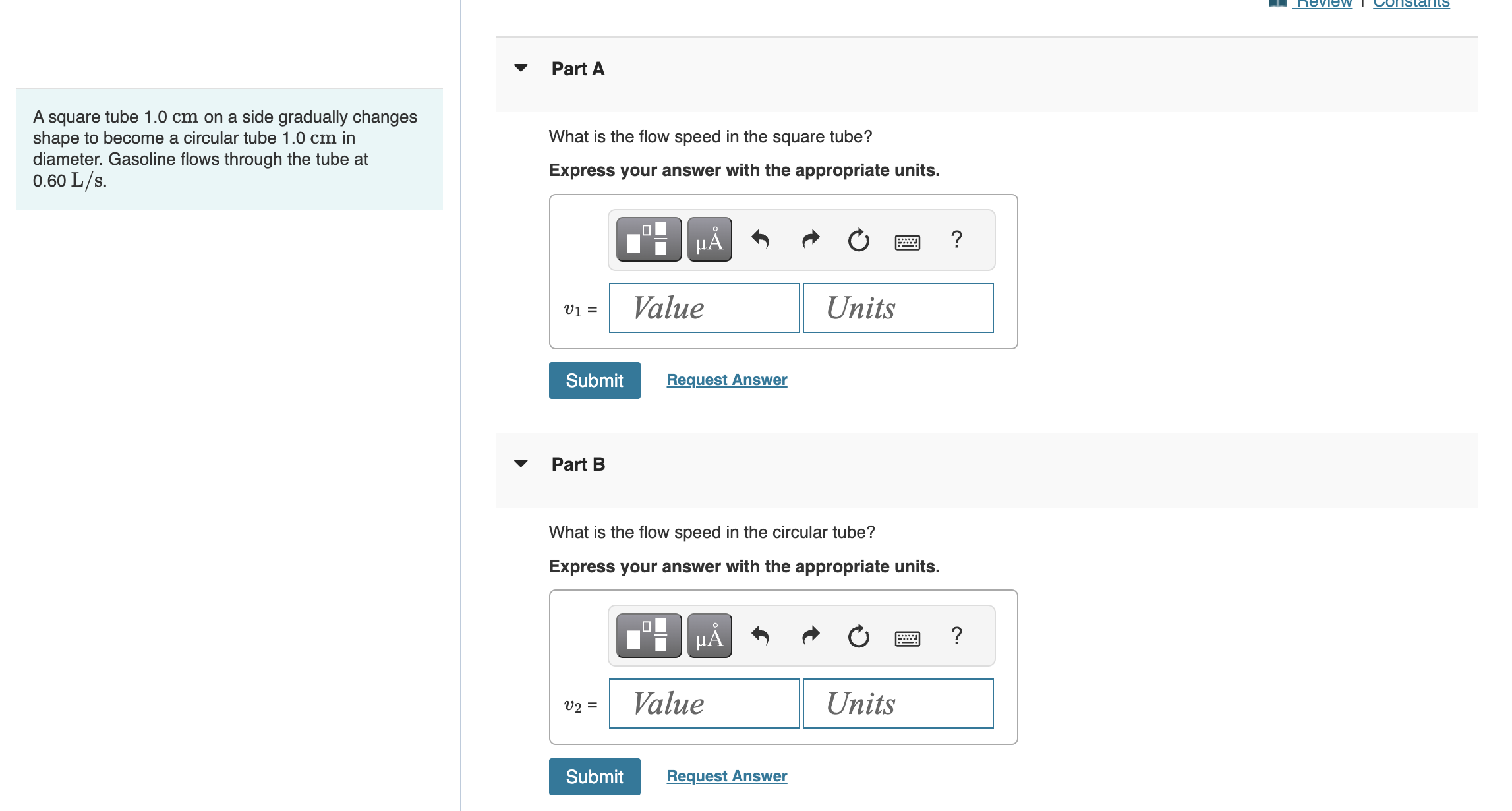Click the redo arrow in Part A toolbar
1512x811 pixels.
pyautogui.click(x=811, y=239)
